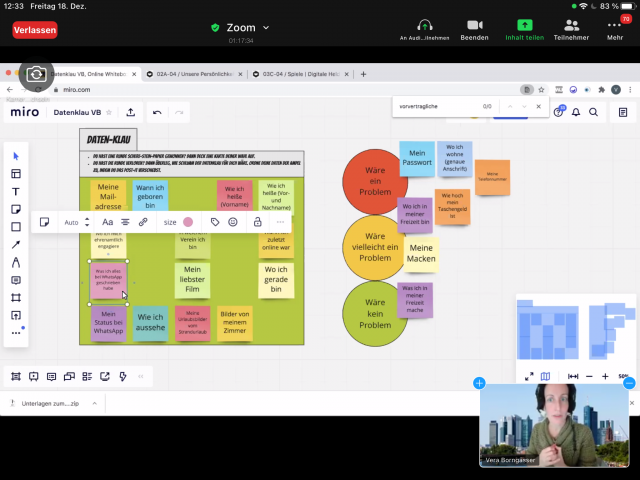Toggle the minimap map icon
This screenshot has height=480, width=640.
545,376
